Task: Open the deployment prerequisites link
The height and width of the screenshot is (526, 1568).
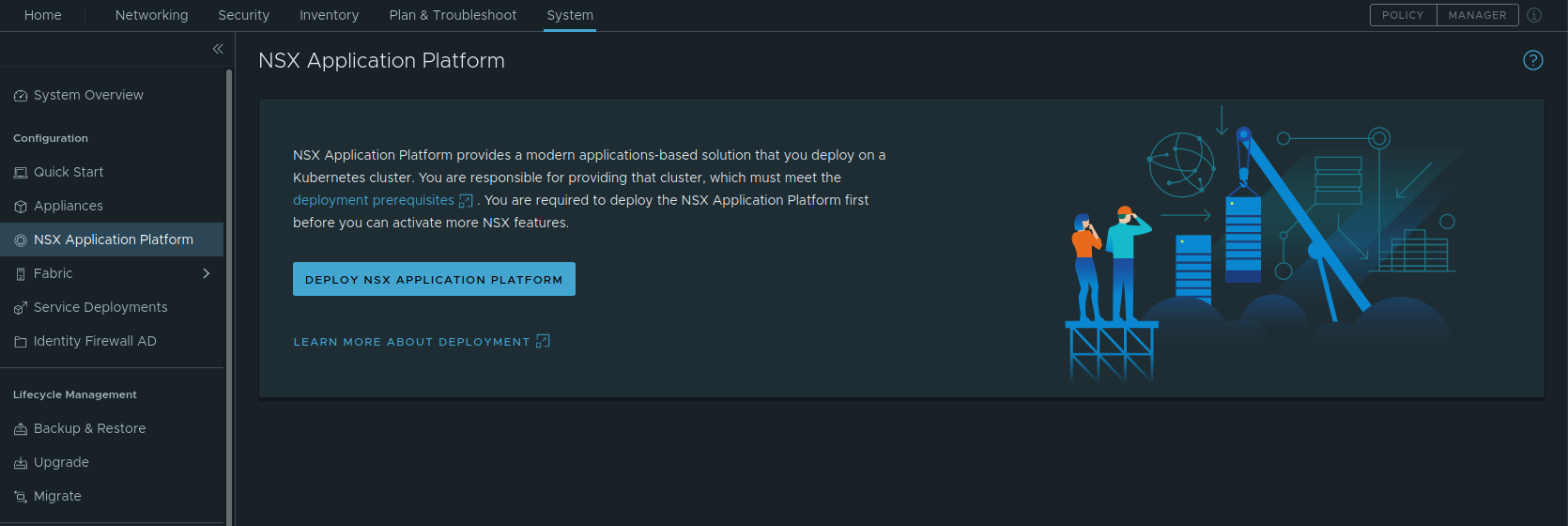Action: click(x=374, y=200)
